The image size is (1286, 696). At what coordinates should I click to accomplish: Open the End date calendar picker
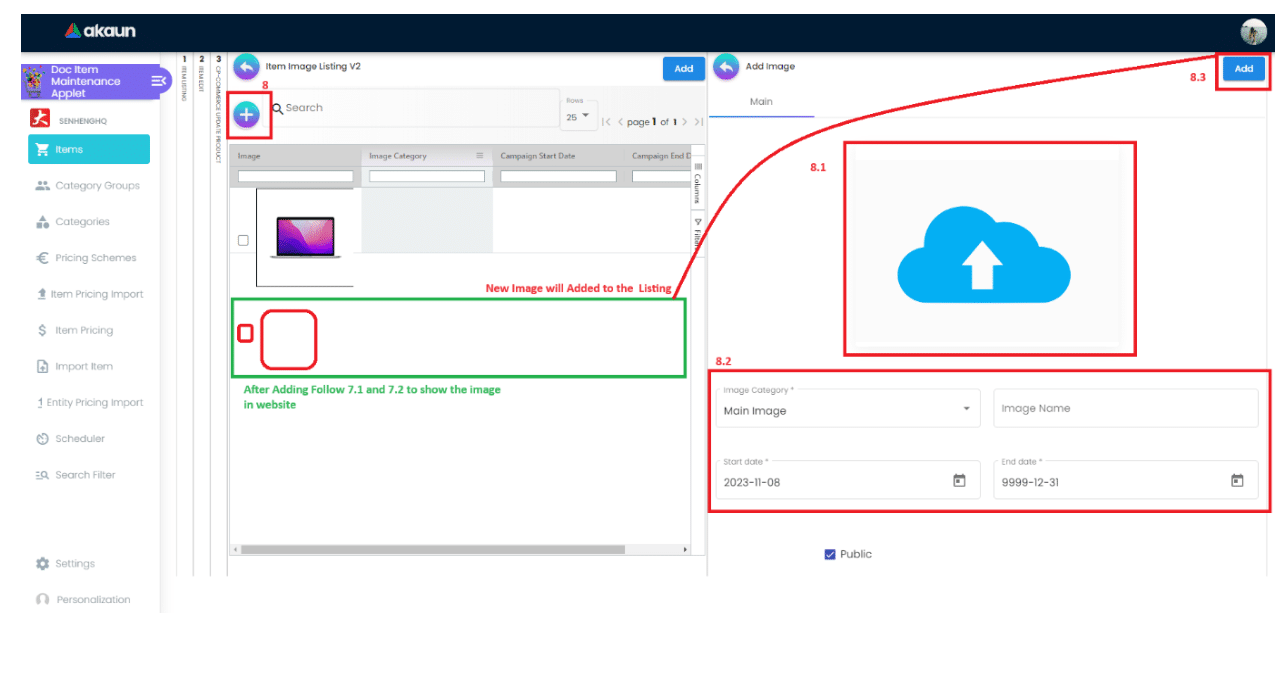tap(1237, 481)
